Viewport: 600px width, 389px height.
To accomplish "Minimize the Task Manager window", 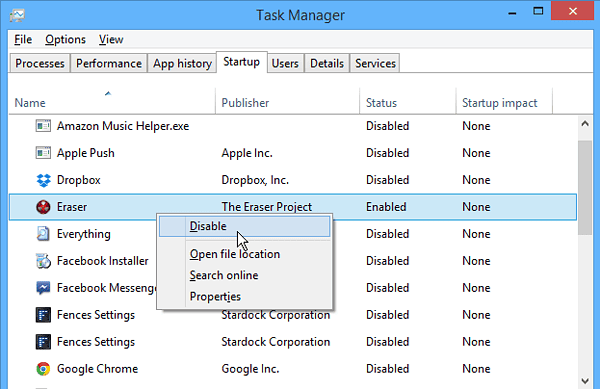I will tap(512, 12).
